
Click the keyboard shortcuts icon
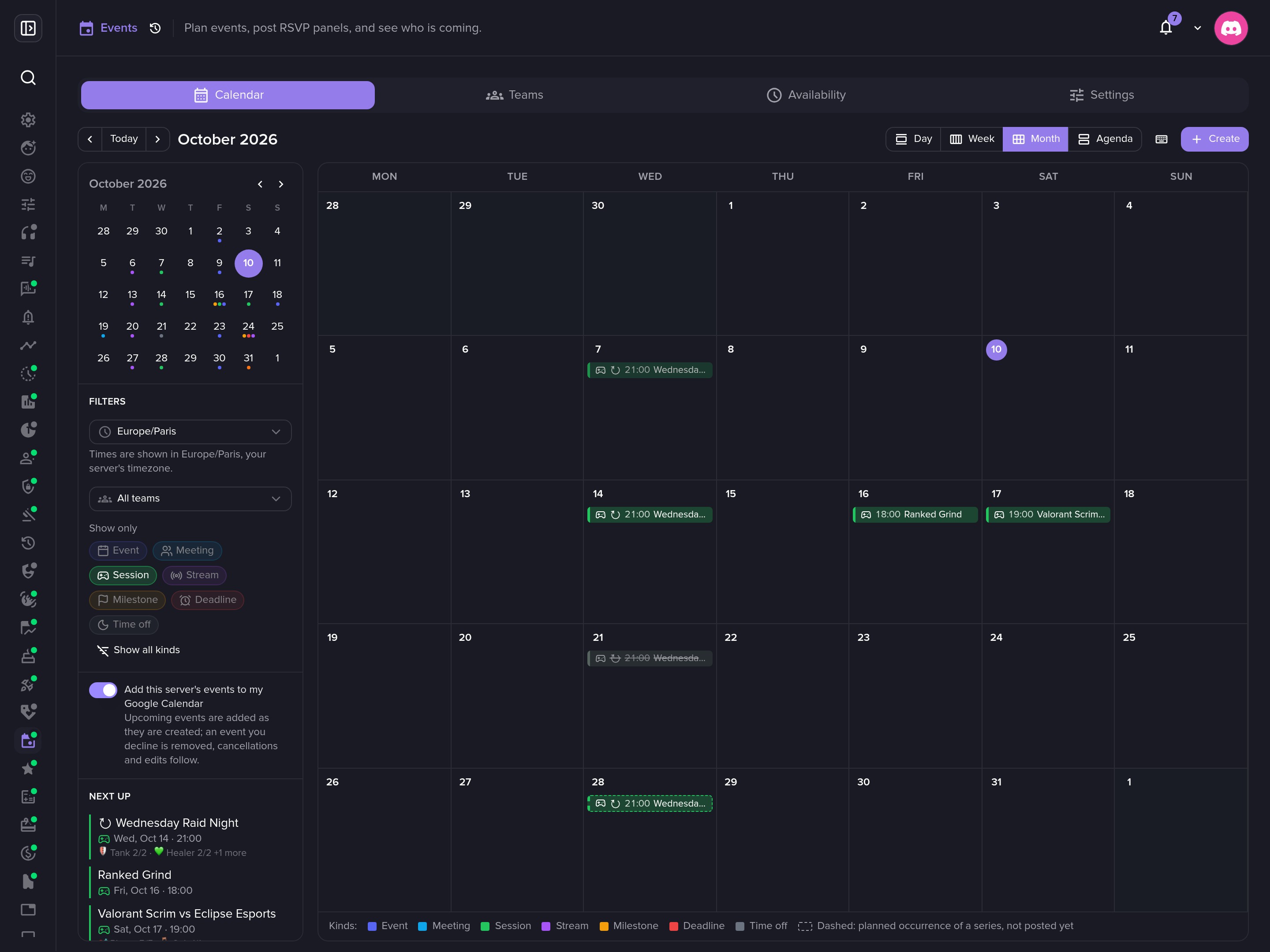[x=1161, y=139]
